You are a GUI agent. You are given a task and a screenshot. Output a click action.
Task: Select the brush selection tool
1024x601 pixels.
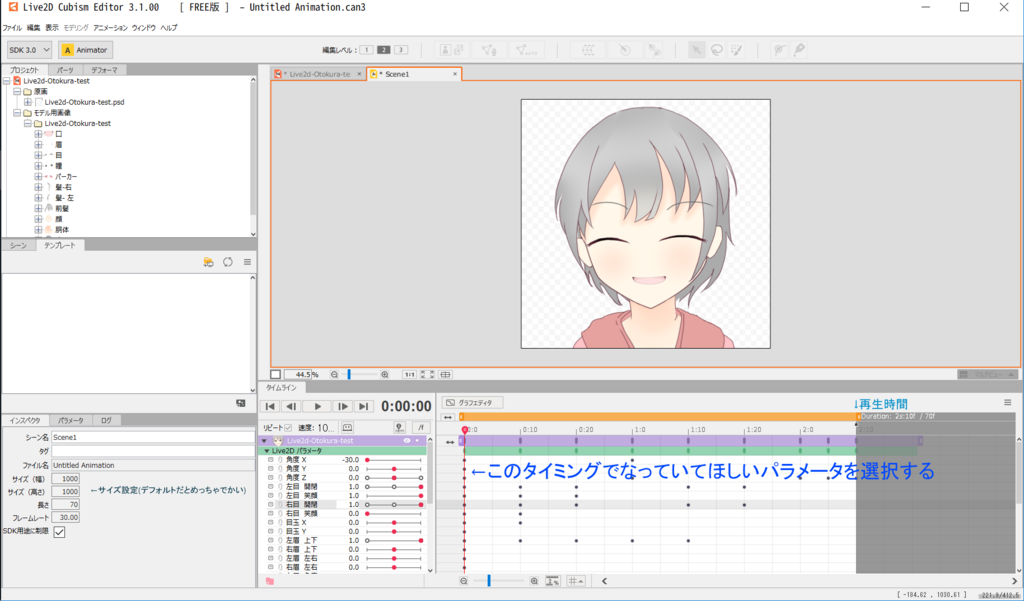pyautogui.click(x=737, y=50)
